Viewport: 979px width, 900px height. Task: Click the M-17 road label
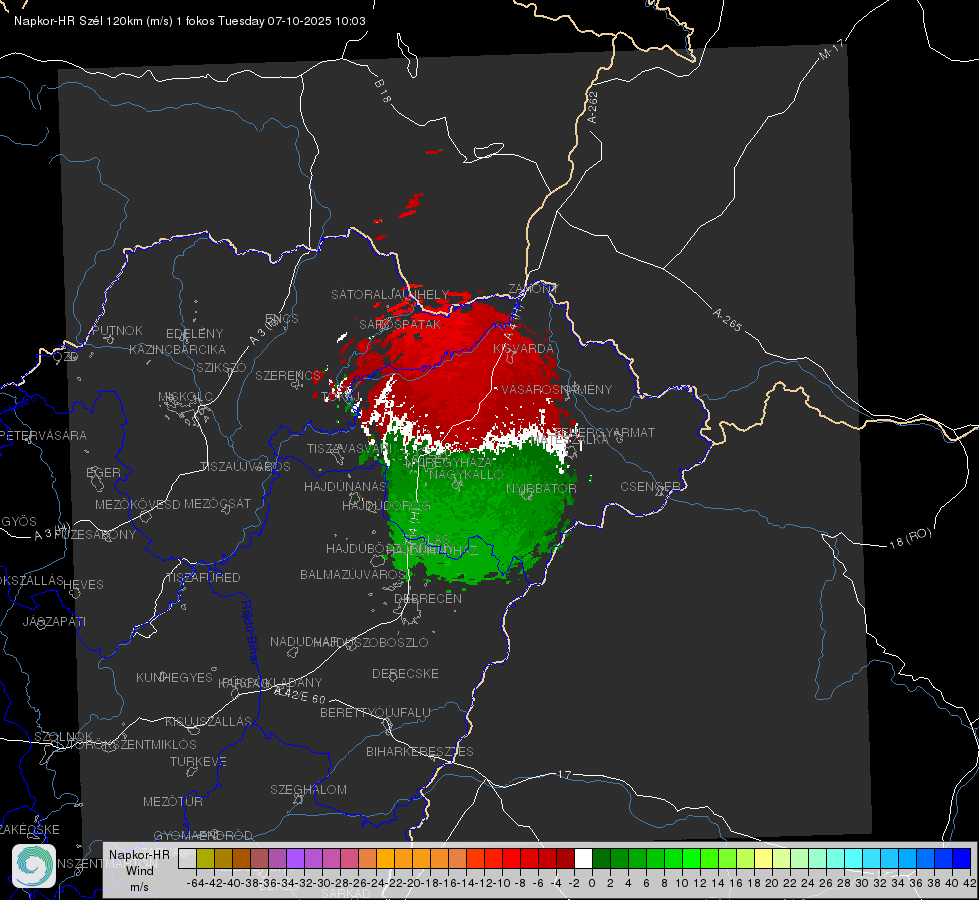(830, 49)
